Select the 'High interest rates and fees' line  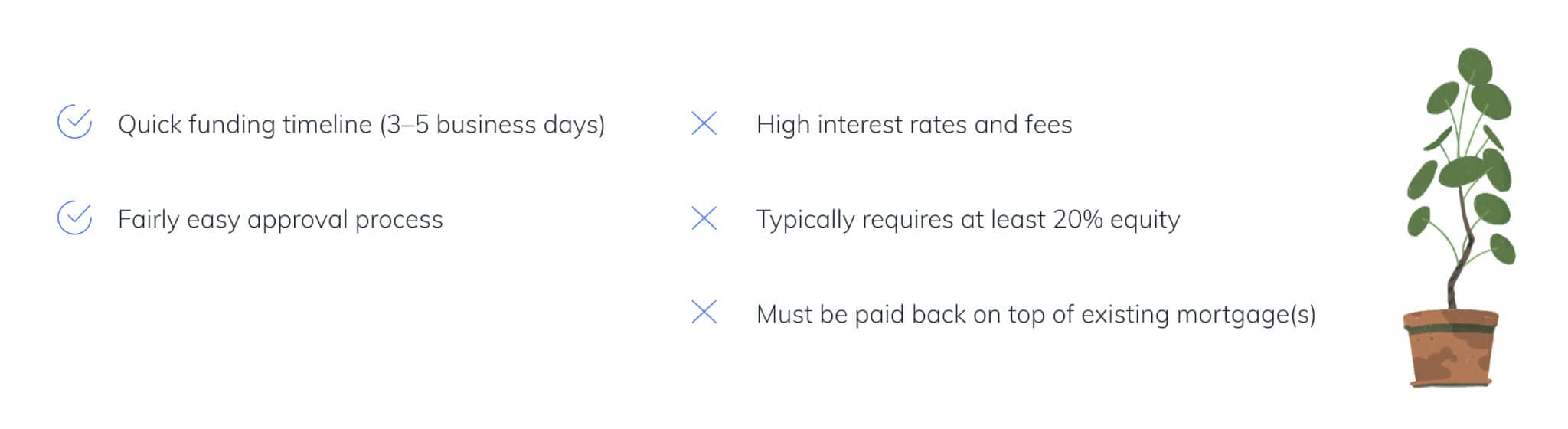[913, 124]
